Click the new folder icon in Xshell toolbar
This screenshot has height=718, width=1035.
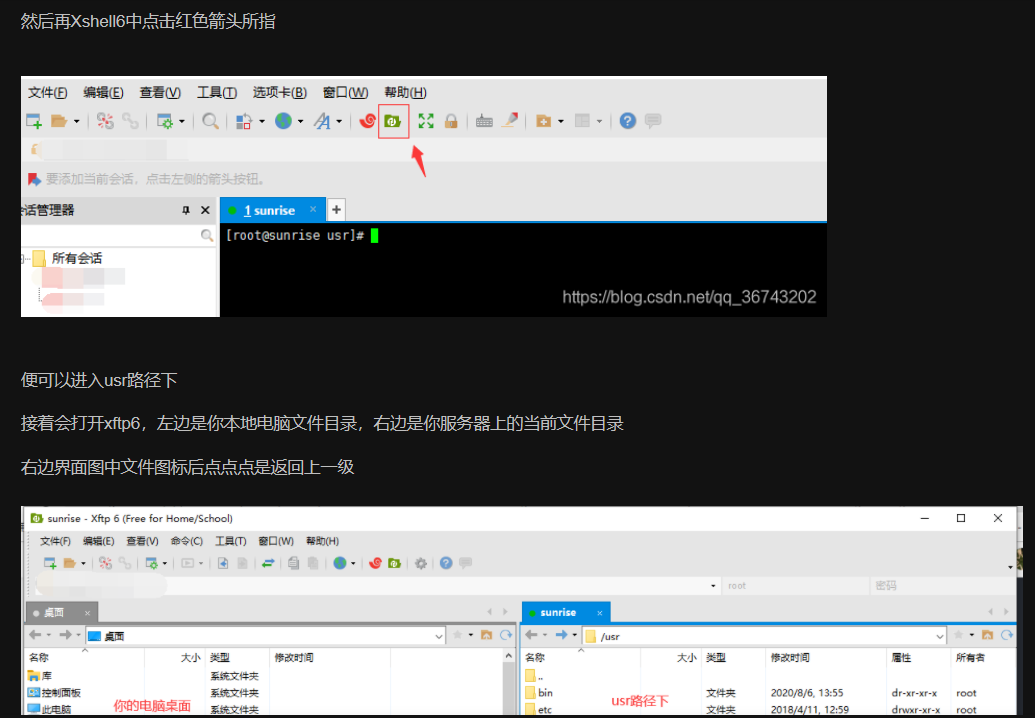[543, 121]
